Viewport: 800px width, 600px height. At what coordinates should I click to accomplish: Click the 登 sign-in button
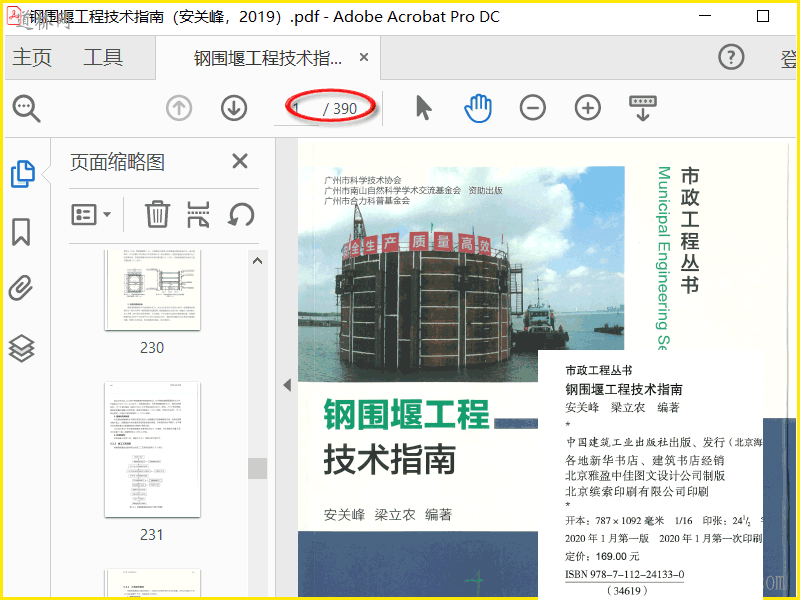[788, 58]
